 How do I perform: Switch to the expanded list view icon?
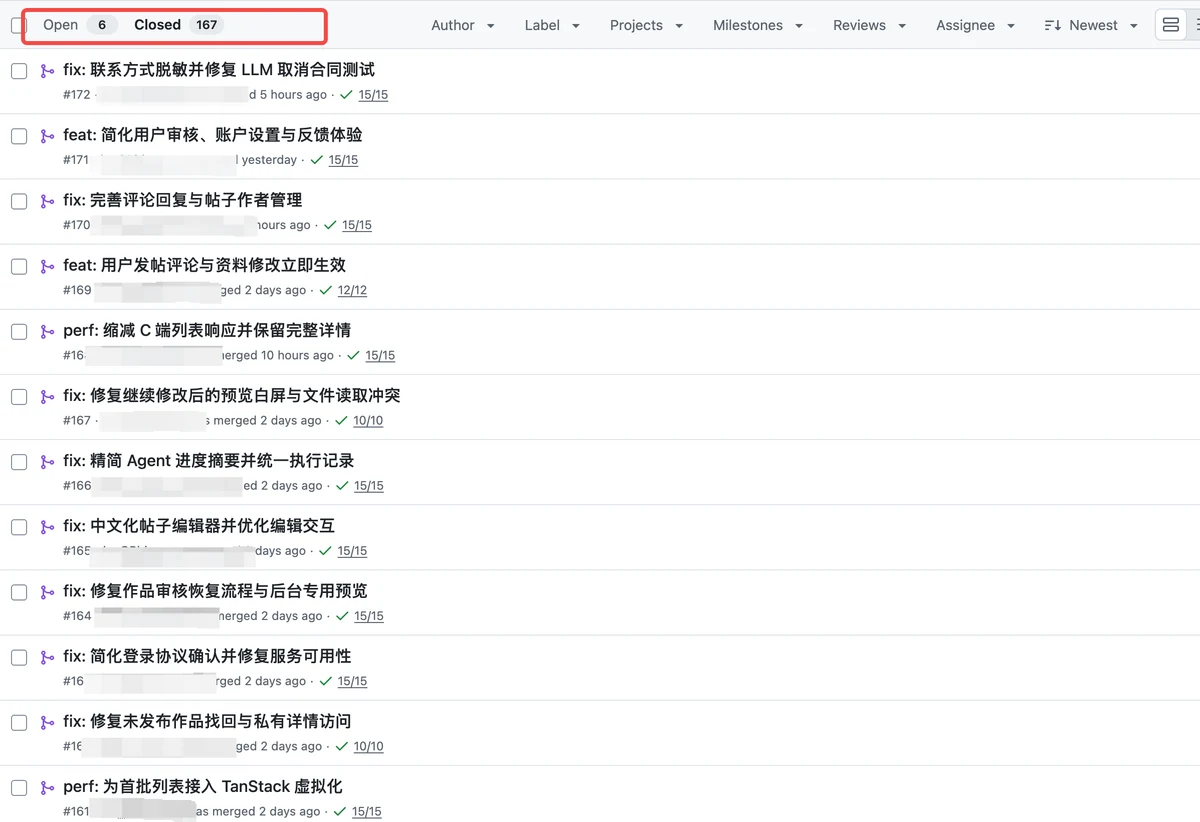click(1171, 25)
